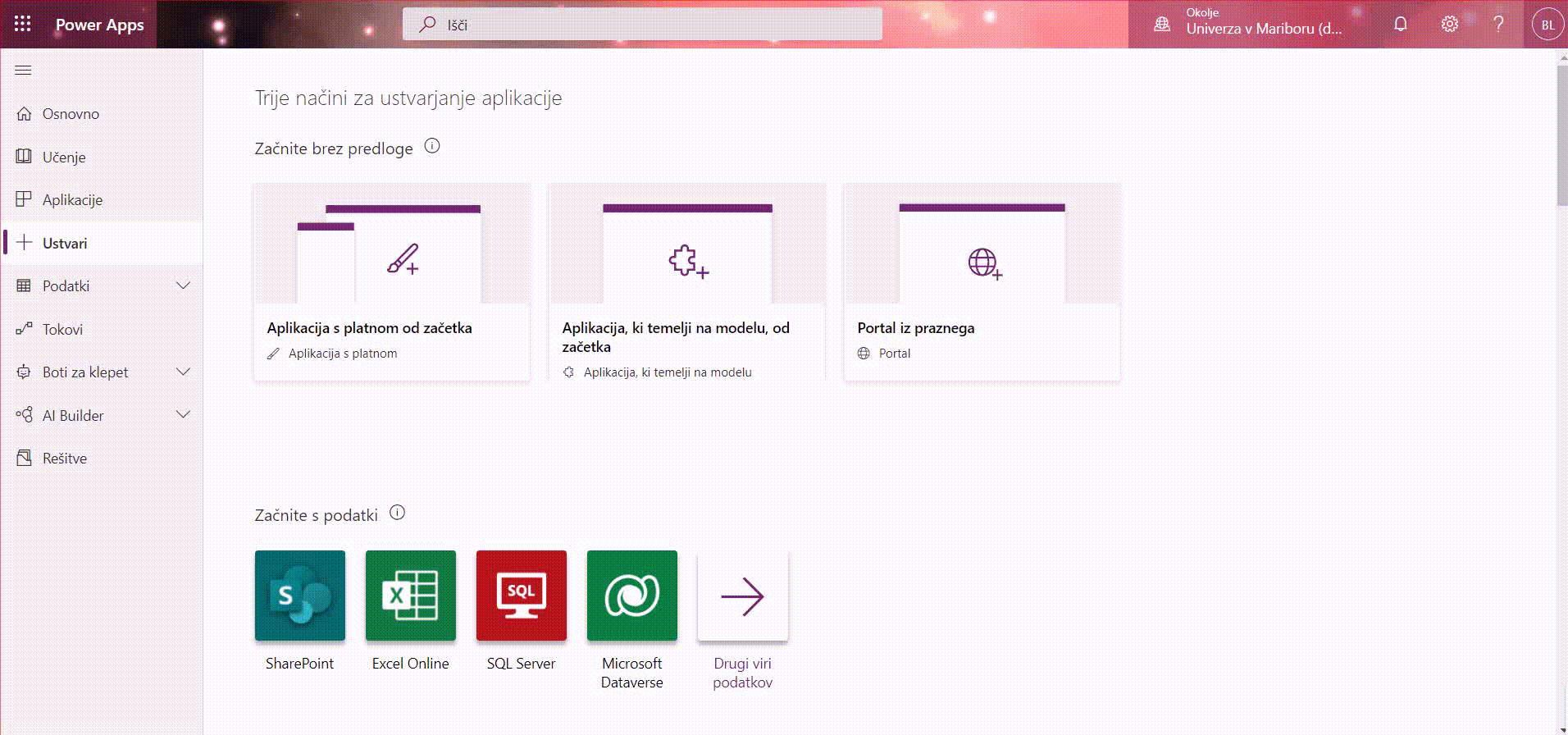Expand the Boti za klepet chevron

(x=184, y=372)
